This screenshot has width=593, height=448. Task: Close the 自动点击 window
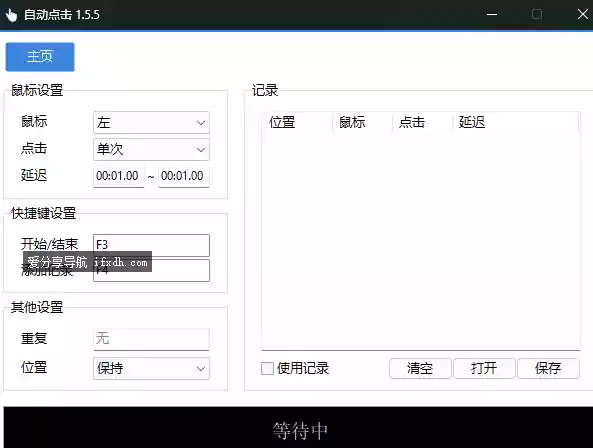(583, 15)
